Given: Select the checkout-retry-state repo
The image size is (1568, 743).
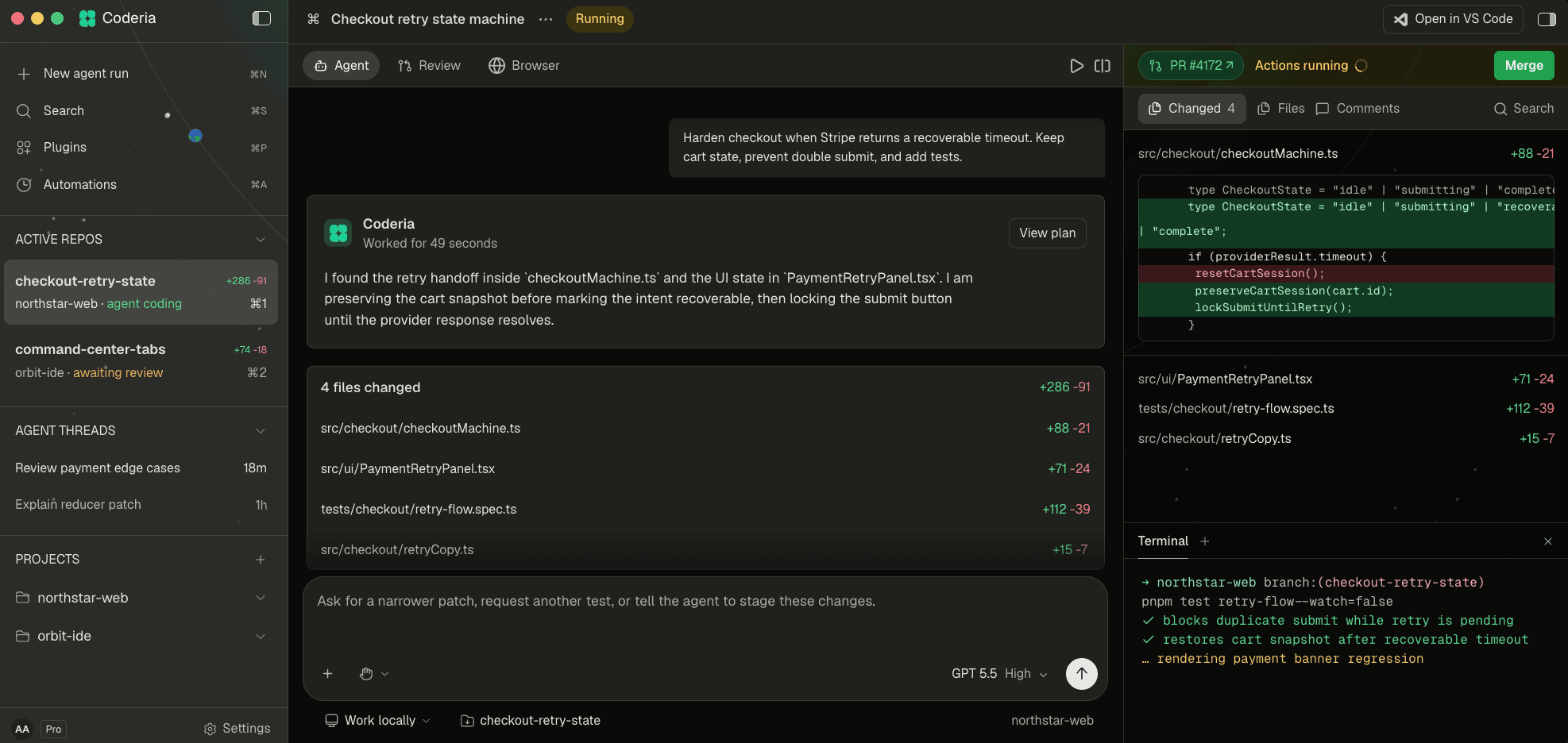Looking at the screenshot, I should tap(141, 292).
